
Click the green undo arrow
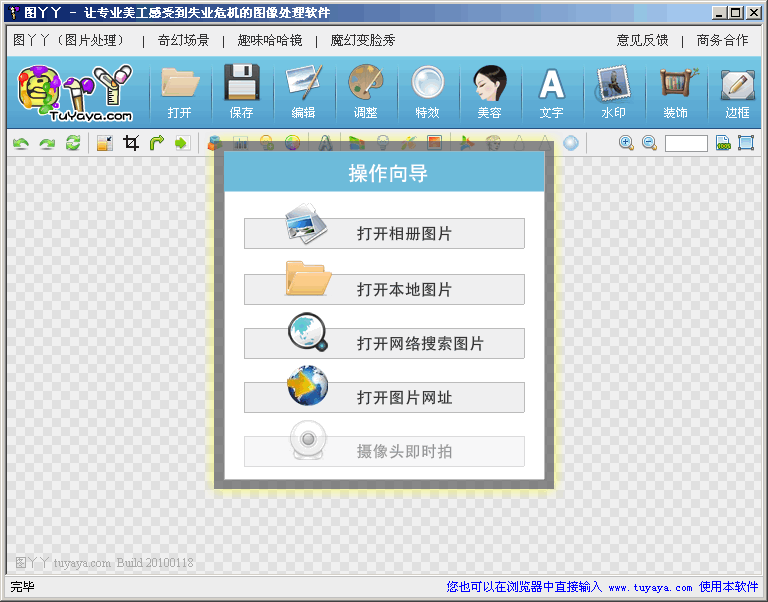21,143
